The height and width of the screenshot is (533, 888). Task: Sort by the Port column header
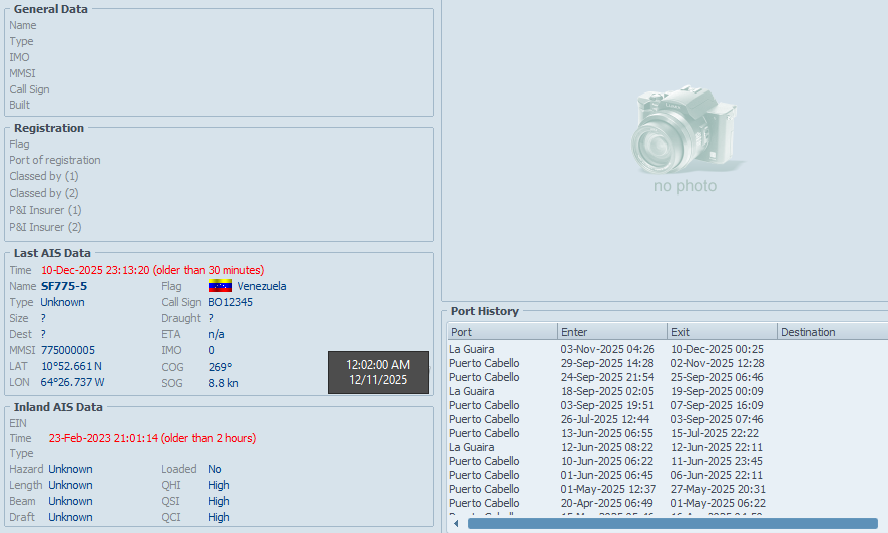[x=502, y=332]
